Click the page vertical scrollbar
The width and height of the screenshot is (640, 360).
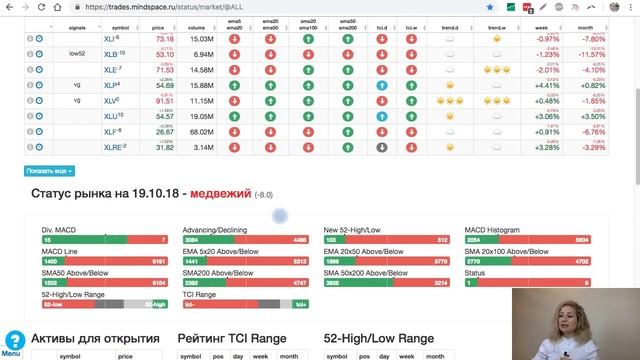tap(637, 137)
